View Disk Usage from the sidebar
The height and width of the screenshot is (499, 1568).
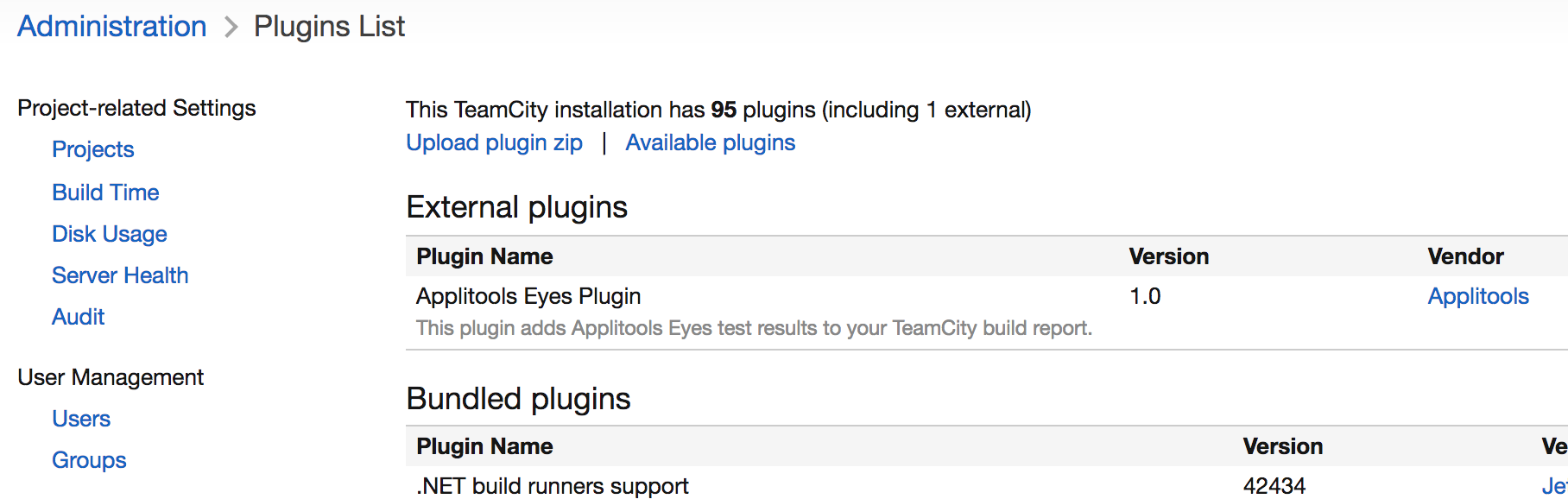coord(109,233)
